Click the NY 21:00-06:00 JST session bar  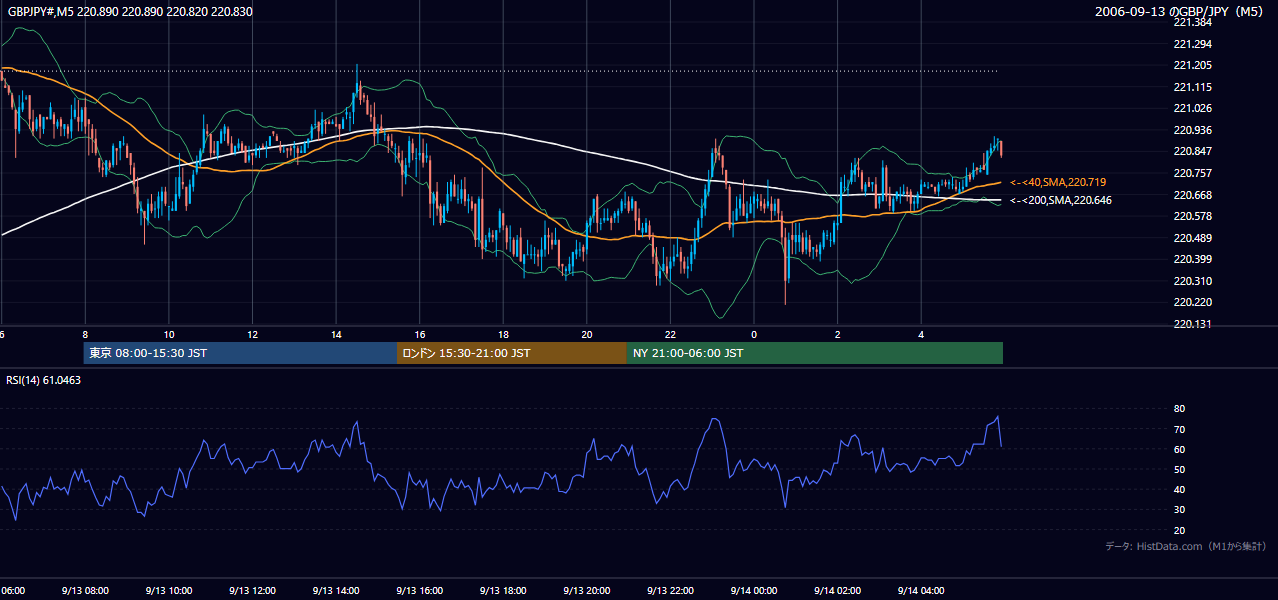coord(815,353)
